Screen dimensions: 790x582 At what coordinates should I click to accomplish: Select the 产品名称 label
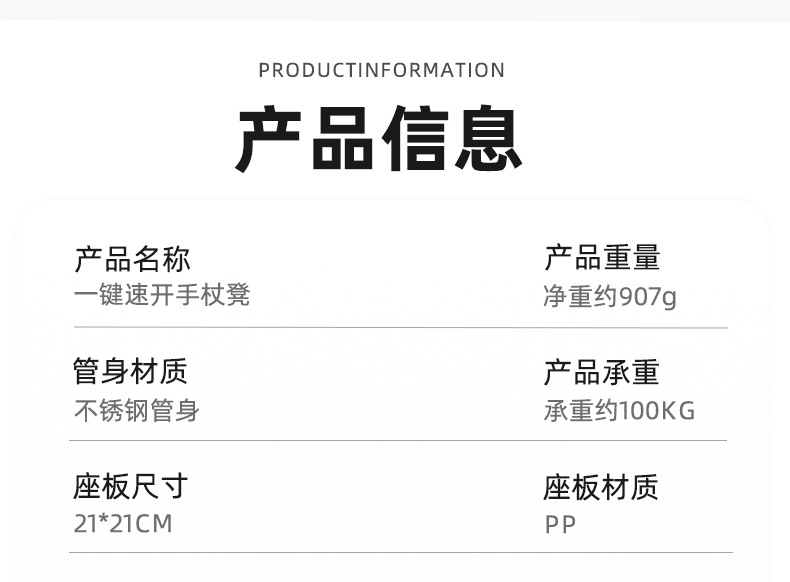click(132, 259)
